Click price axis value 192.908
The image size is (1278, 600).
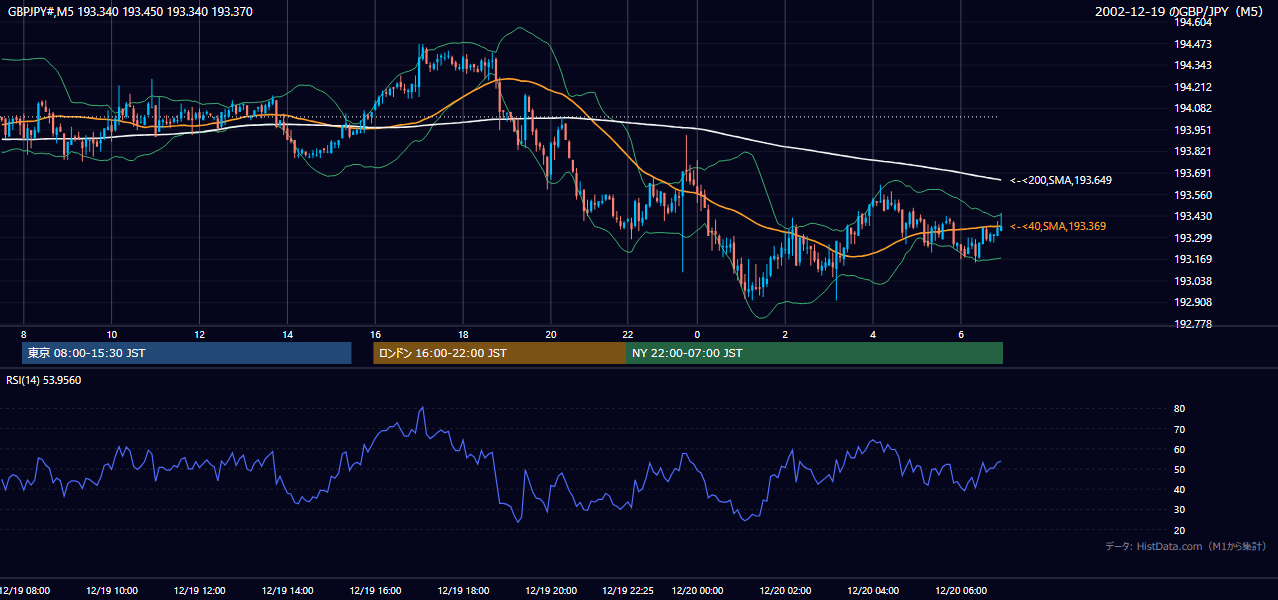(1193, 302)
